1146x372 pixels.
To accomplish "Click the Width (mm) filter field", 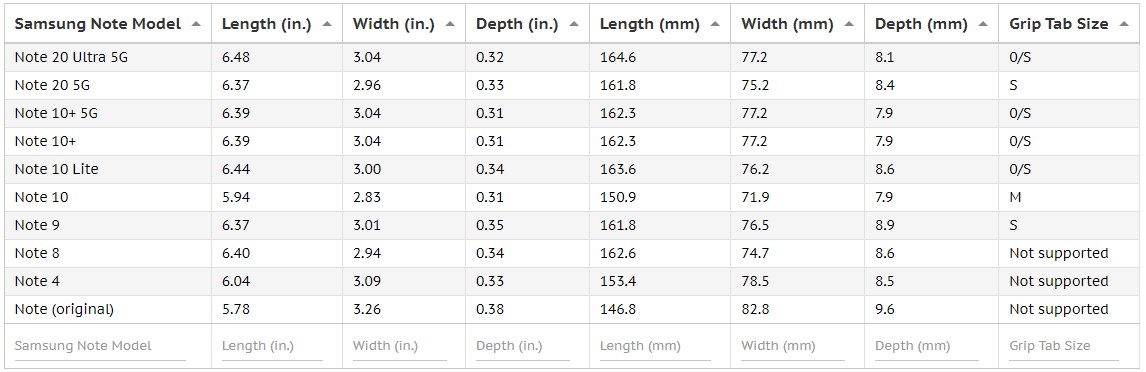I will 793,346.
